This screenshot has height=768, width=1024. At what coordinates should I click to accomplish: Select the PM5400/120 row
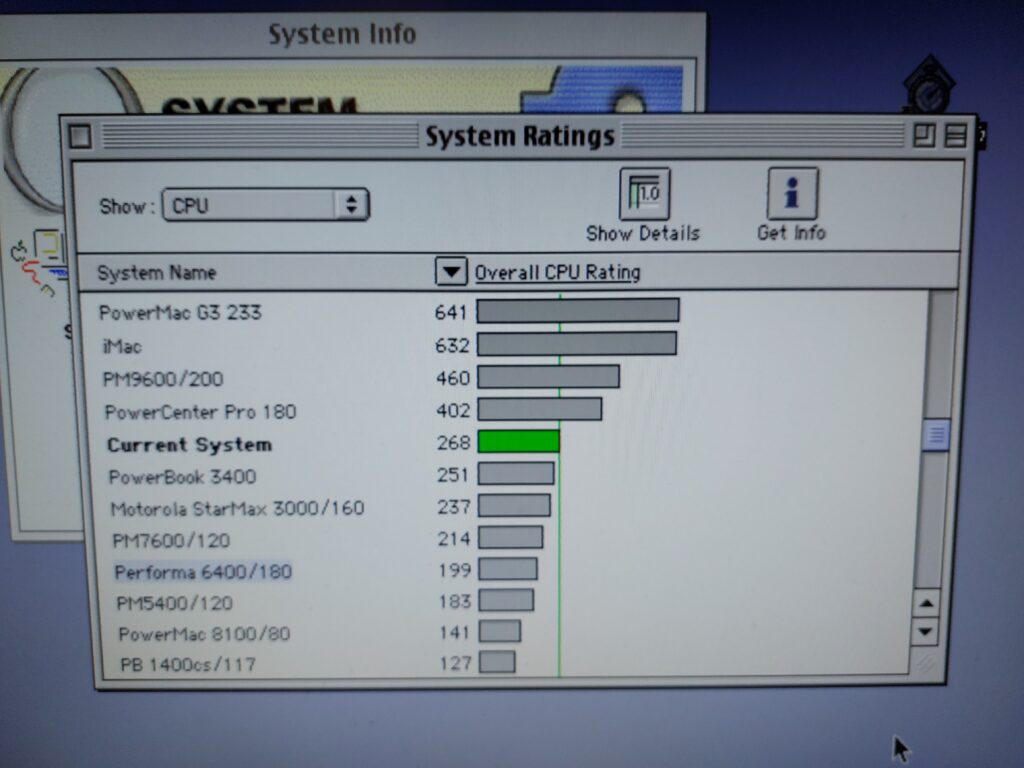point(503,602)
